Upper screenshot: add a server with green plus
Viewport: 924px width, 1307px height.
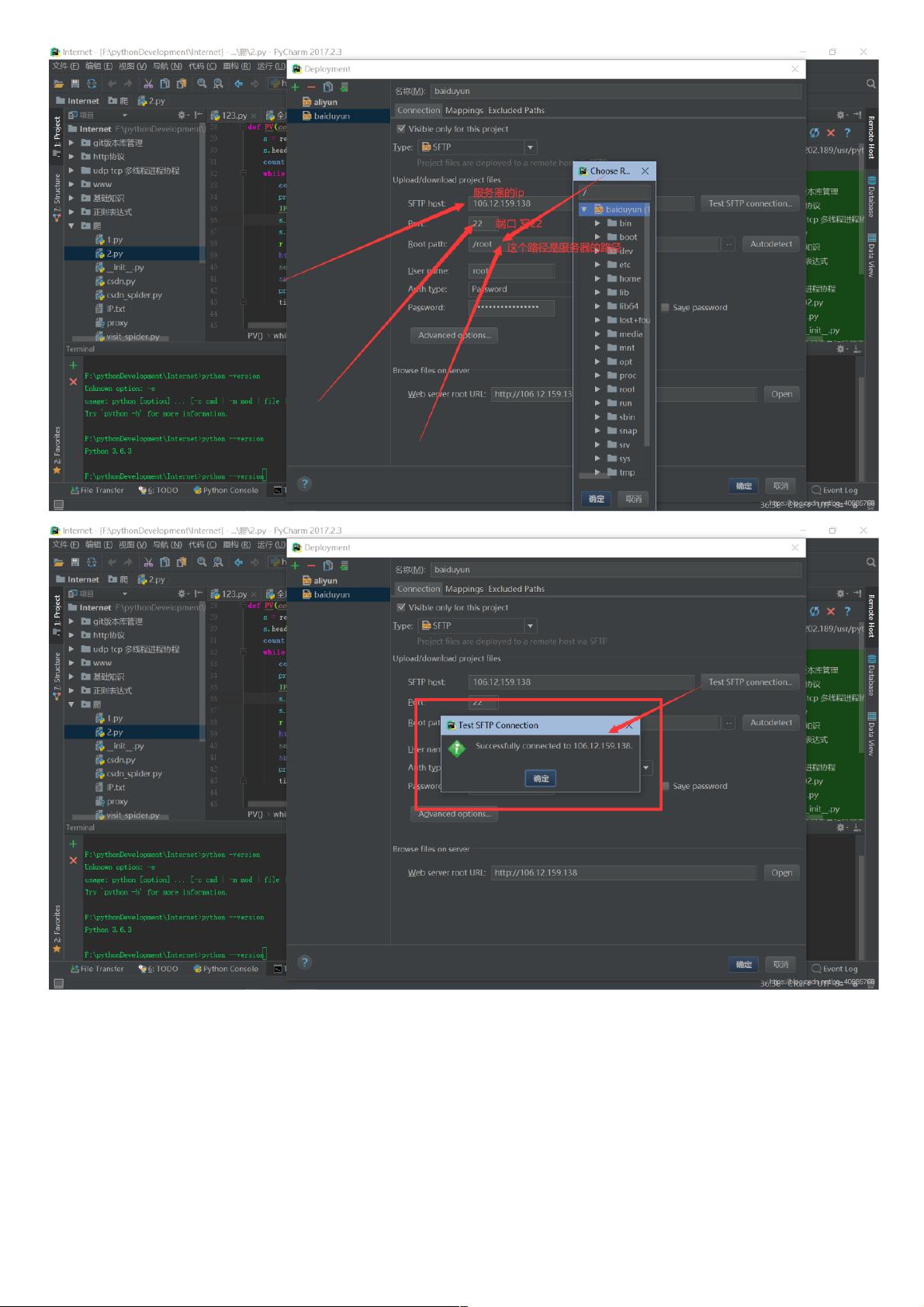(x=295, y=87)
